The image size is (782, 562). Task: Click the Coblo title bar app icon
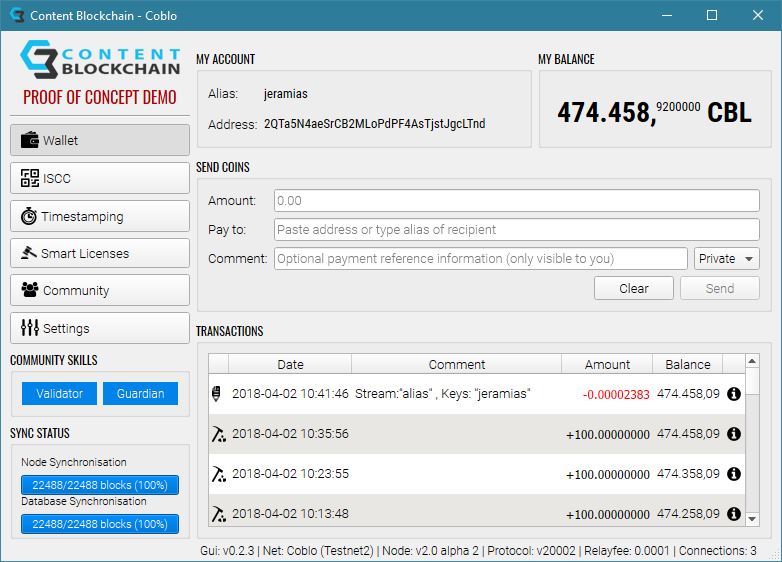[17, 15]
